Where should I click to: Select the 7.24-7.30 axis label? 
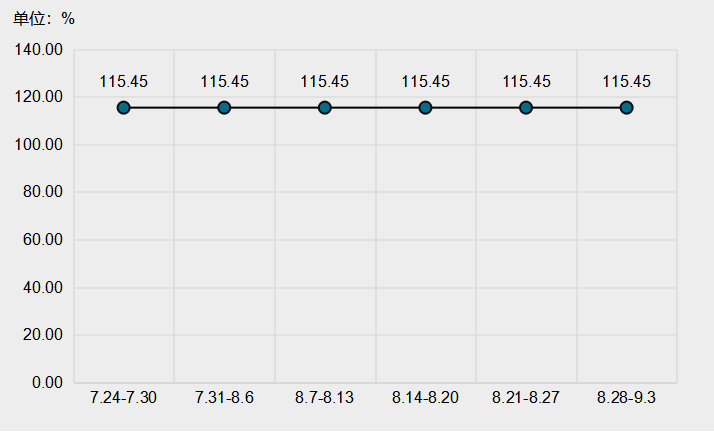click(123, 398)
